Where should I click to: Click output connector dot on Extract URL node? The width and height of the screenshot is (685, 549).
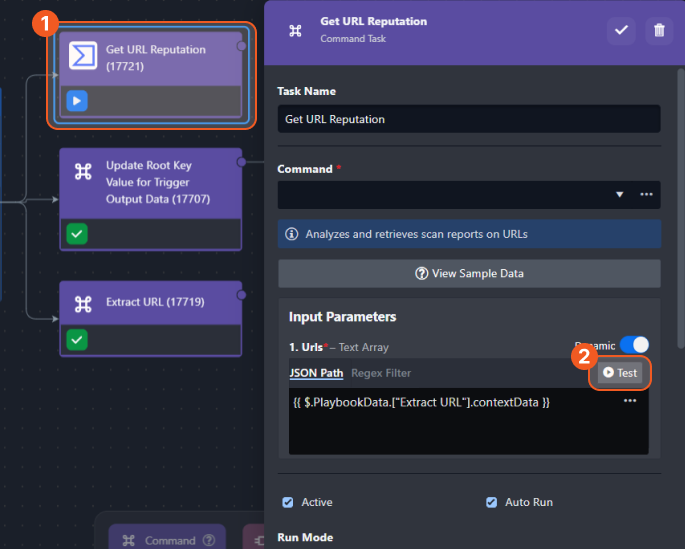241,295
